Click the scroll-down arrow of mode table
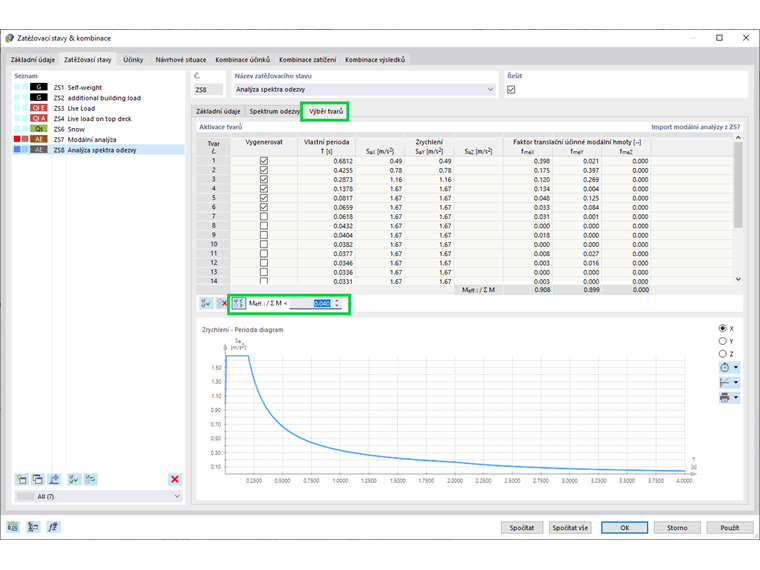The image size is (760, 570). [738, 279]
